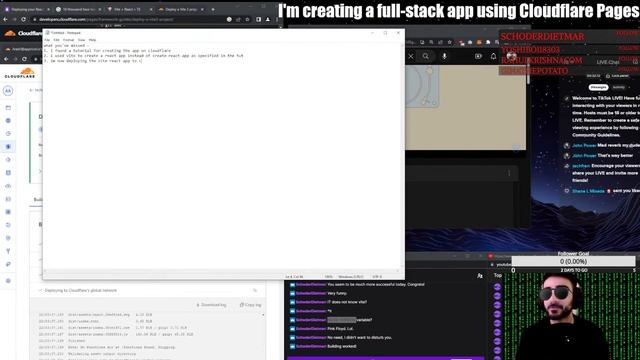Viewport: 640px width, 360px height.
Task: Click the highlighted active icon in the Cloudflare sidebar
Action: click(8, 147)
